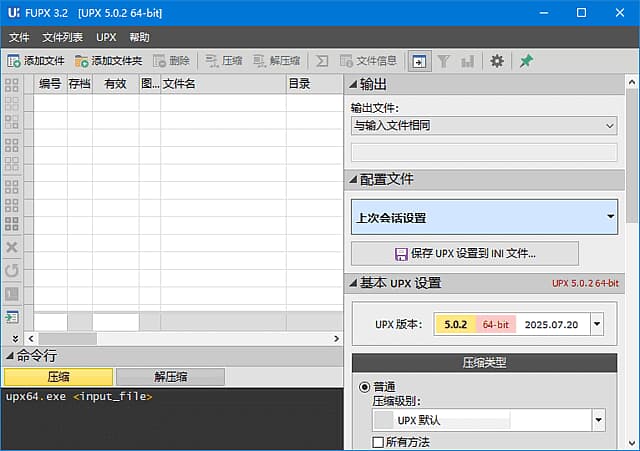Select the 普通 radio button

[x=364, y=387]
